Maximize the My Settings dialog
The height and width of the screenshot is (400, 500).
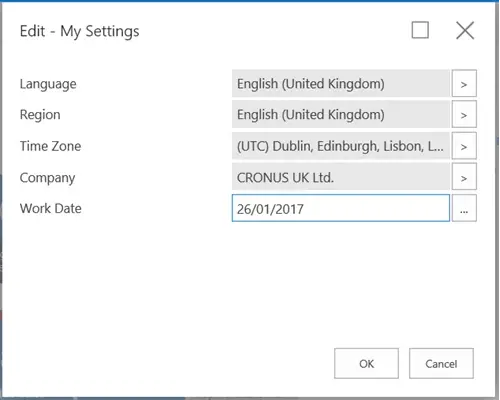tap(420, 30)
